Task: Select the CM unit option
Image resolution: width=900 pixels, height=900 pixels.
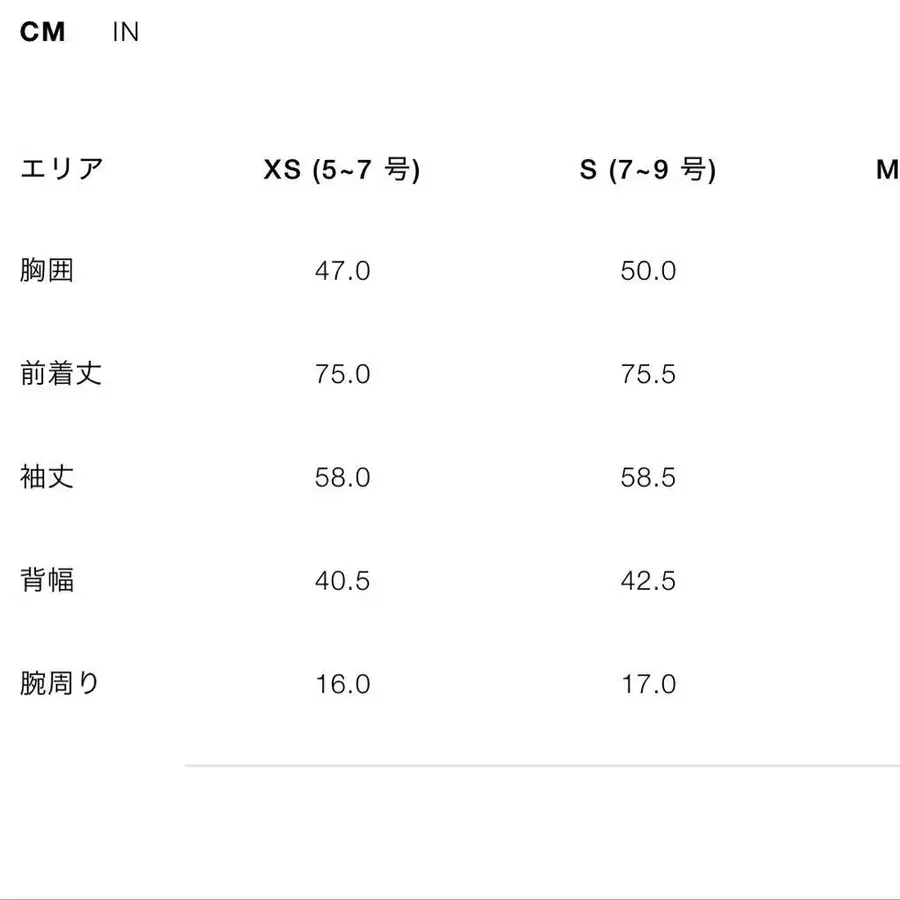Action: 42,32
